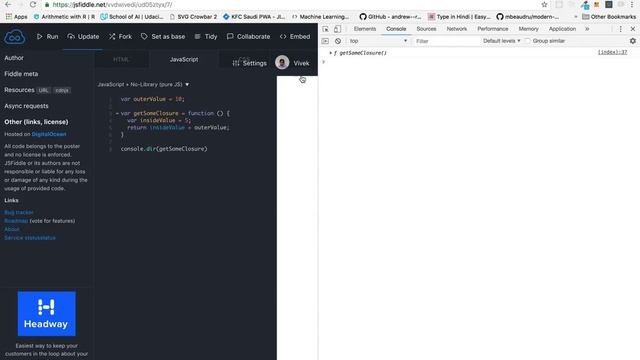Open the DevTools Performance tab

(493, 29)
